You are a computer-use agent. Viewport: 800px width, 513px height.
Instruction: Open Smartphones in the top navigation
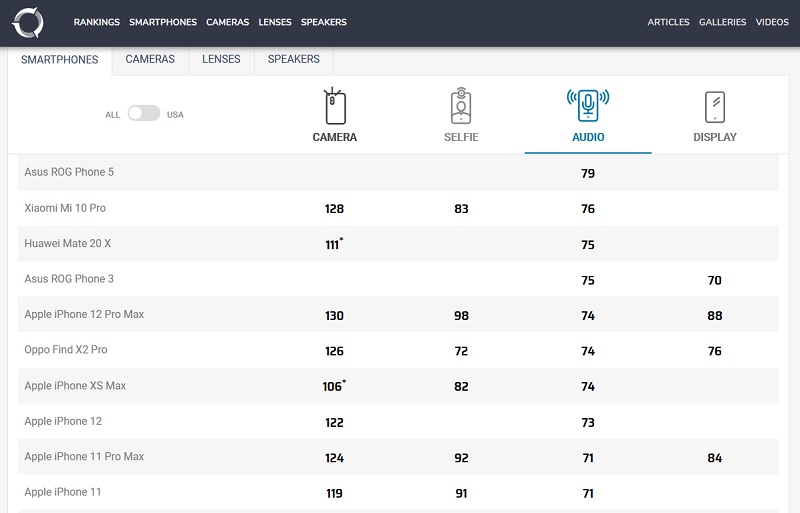click(x=163, y=22)
